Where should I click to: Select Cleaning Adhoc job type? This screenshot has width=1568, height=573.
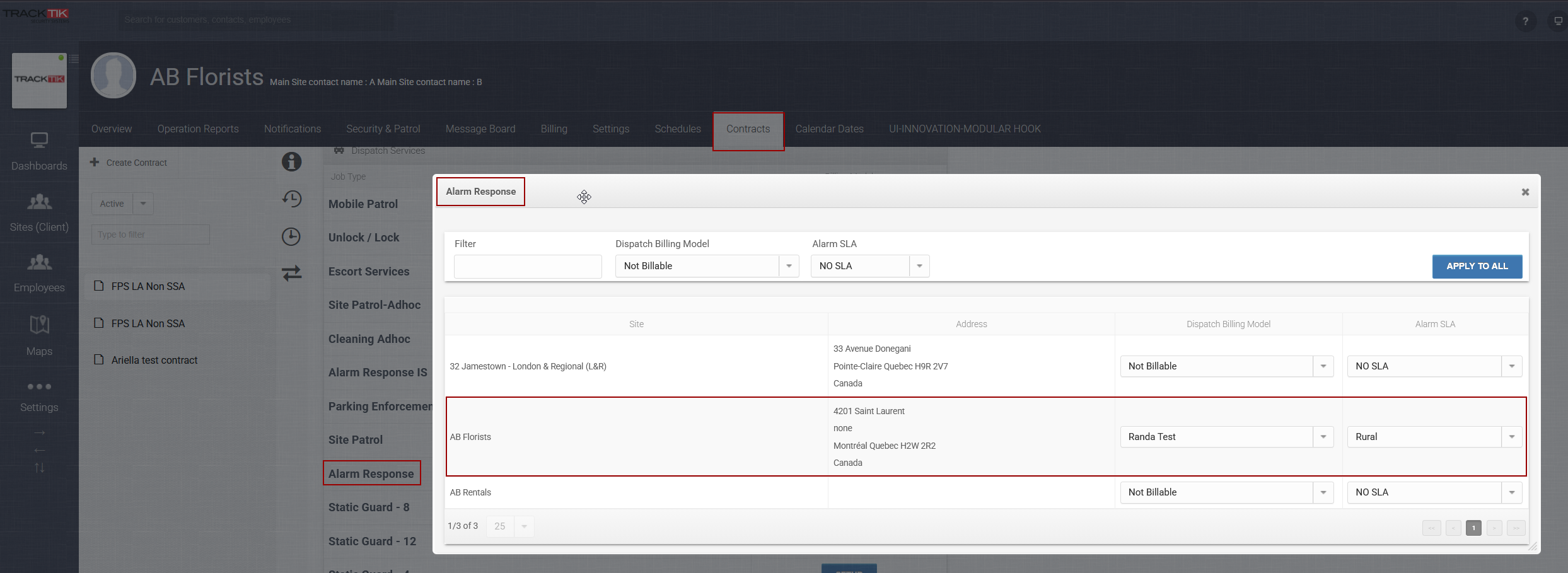[369, 339]
